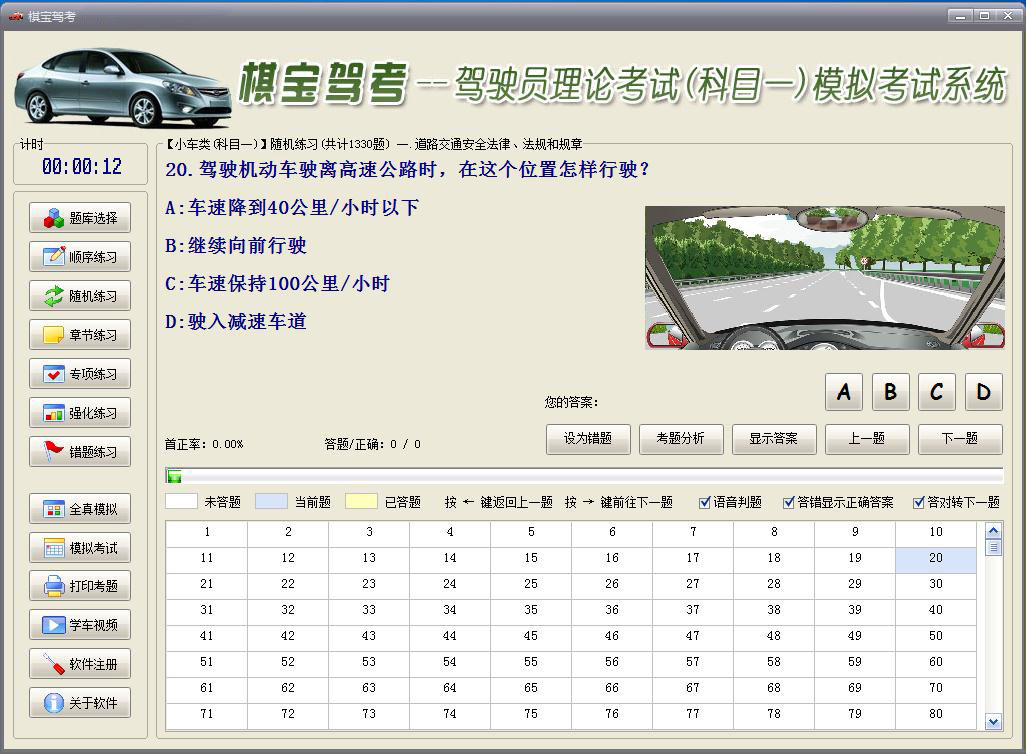Choose answer D button
The height and width of the screenshot is (754, 1026).
[983, 392]
